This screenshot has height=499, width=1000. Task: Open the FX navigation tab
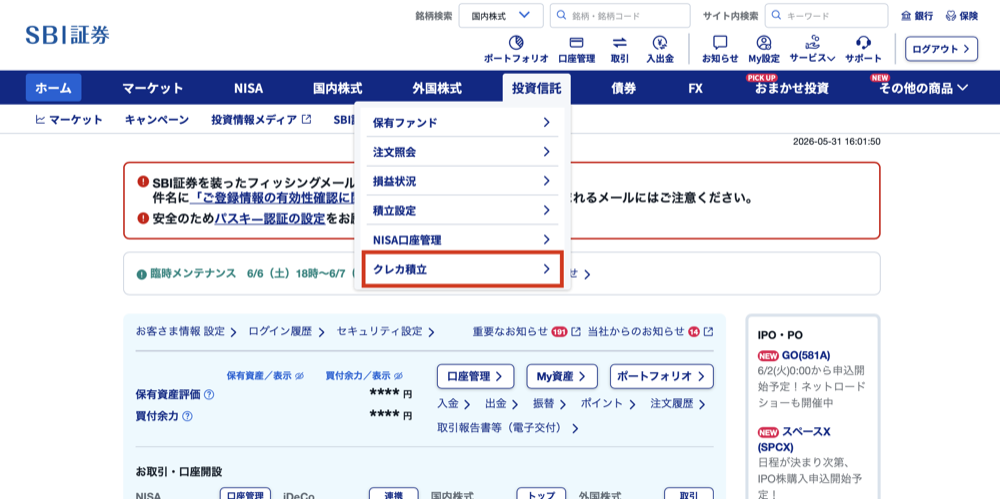click(x=696, y=88)
